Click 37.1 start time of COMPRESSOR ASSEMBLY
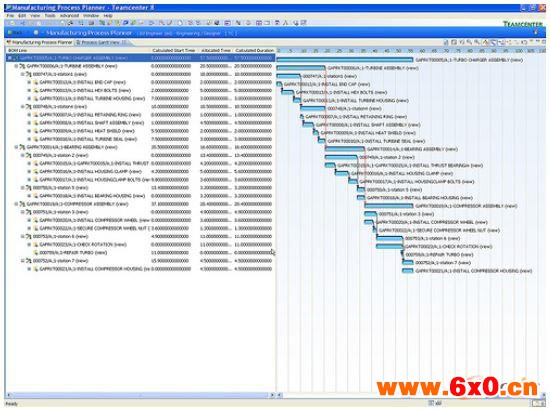This screenshot has width=550, height=410. 170,204
